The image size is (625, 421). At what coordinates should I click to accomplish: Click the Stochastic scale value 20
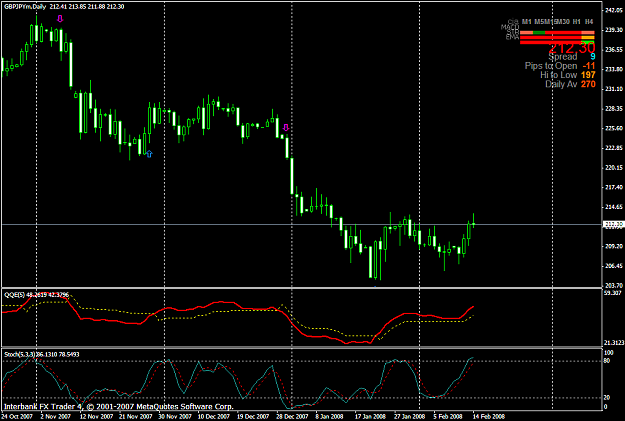coord(607,397)
